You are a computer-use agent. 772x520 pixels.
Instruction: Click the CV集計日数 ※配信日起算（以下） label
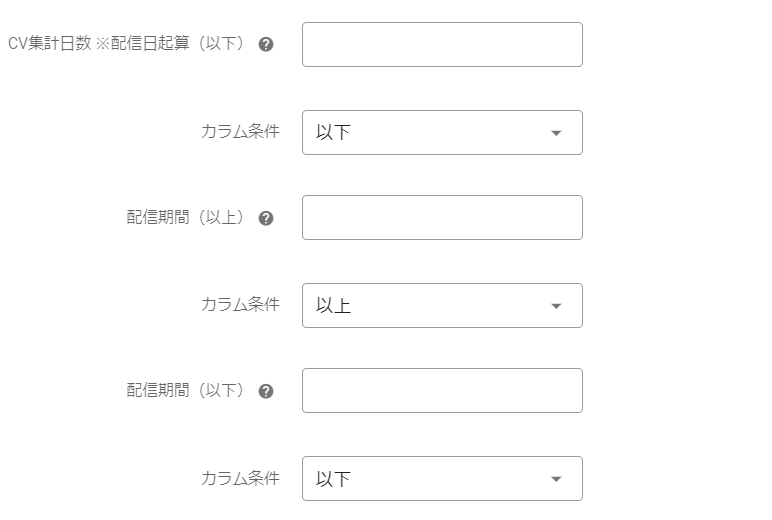126,45
